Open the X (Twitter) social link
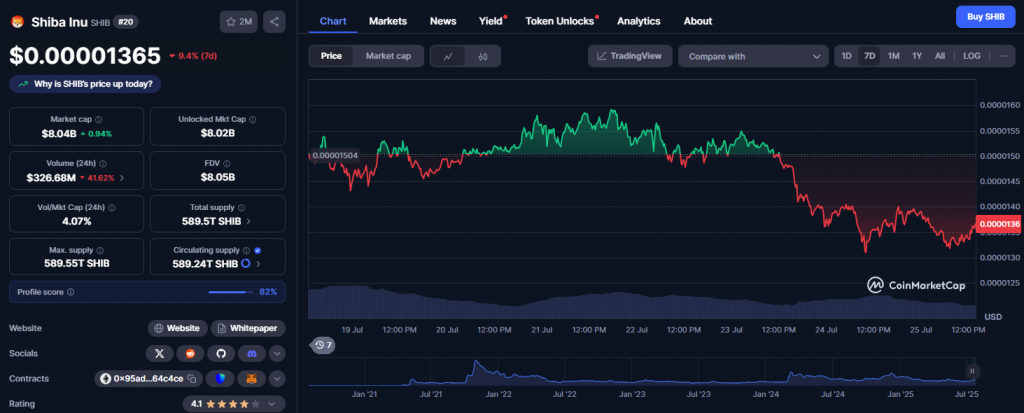This screenshot has width=1024, height=413. (159, 354)
